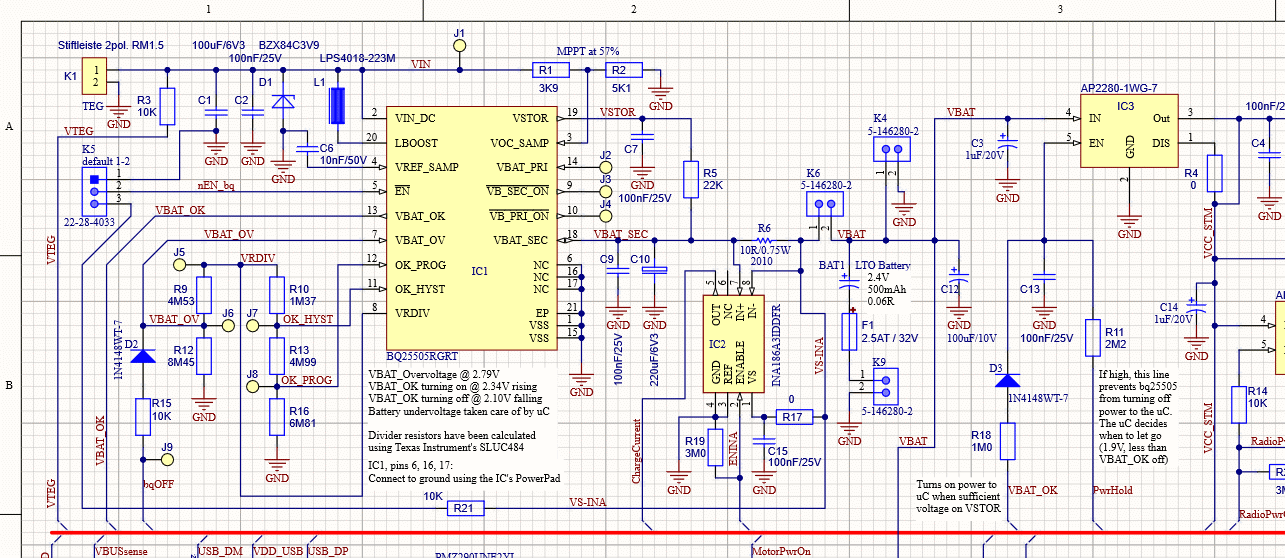This screenshot has height=558, width=1285.
Task: Click resistor R10 1M37
Action: pos(276,294)
